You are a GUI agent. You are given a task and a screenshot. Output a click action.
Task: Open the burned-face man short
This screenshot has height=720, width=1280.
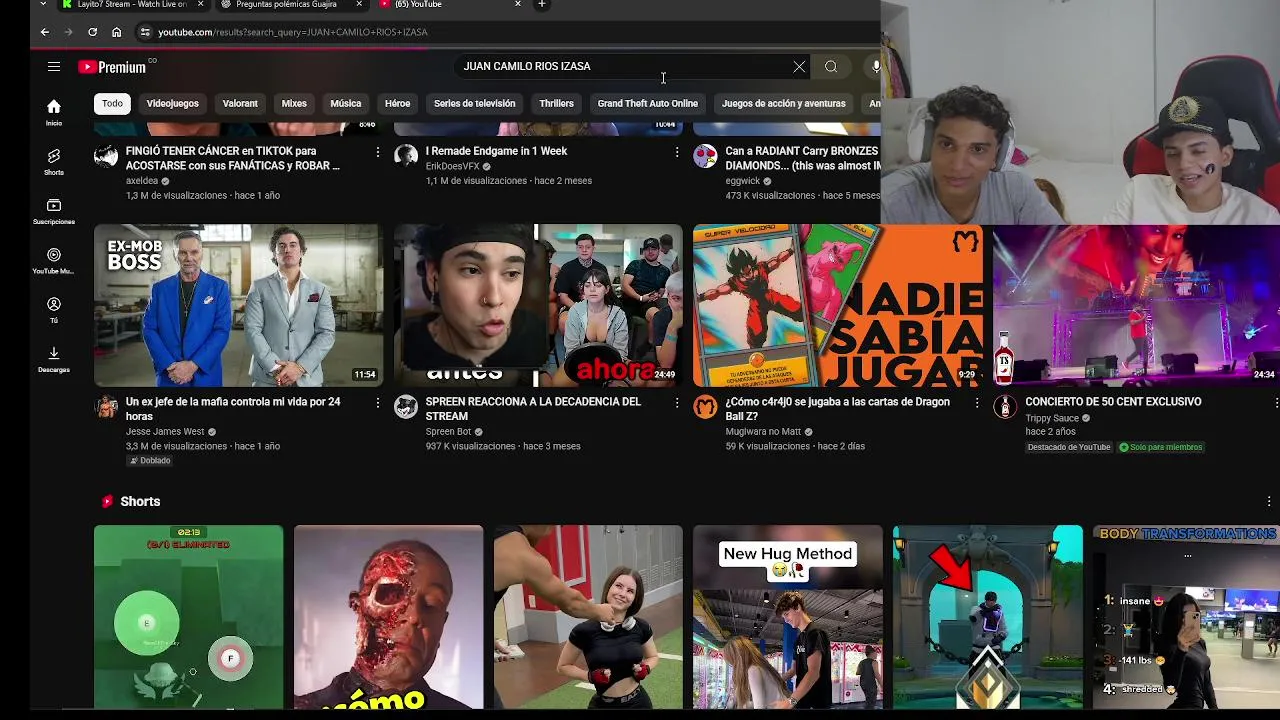[x=389, y=617]
